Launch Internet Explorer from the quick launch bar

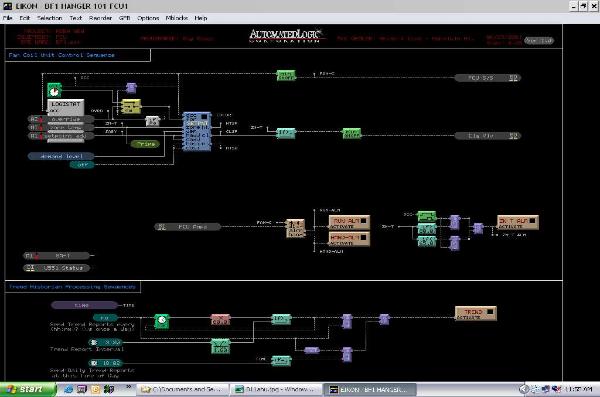click(x=68, y=389)
